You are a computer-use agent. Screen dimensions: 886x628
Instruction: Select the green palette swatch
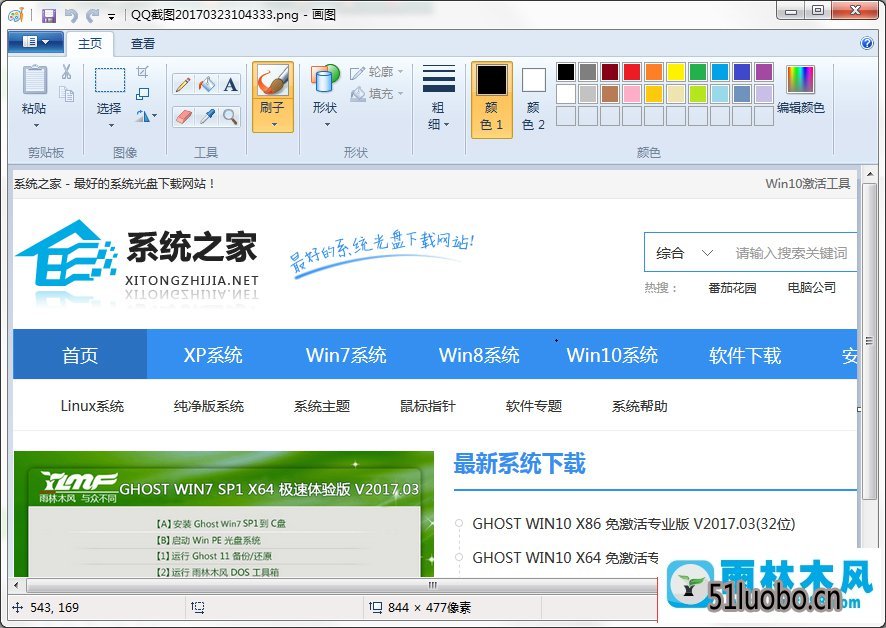(x=698, y=72)
